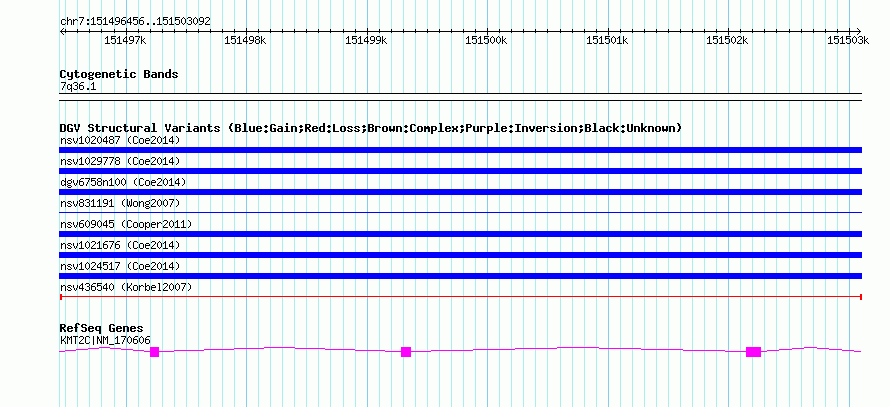Click the 151503k ruler tick label
This screenshot has height=407, width=890.
[x=848, y=40]
